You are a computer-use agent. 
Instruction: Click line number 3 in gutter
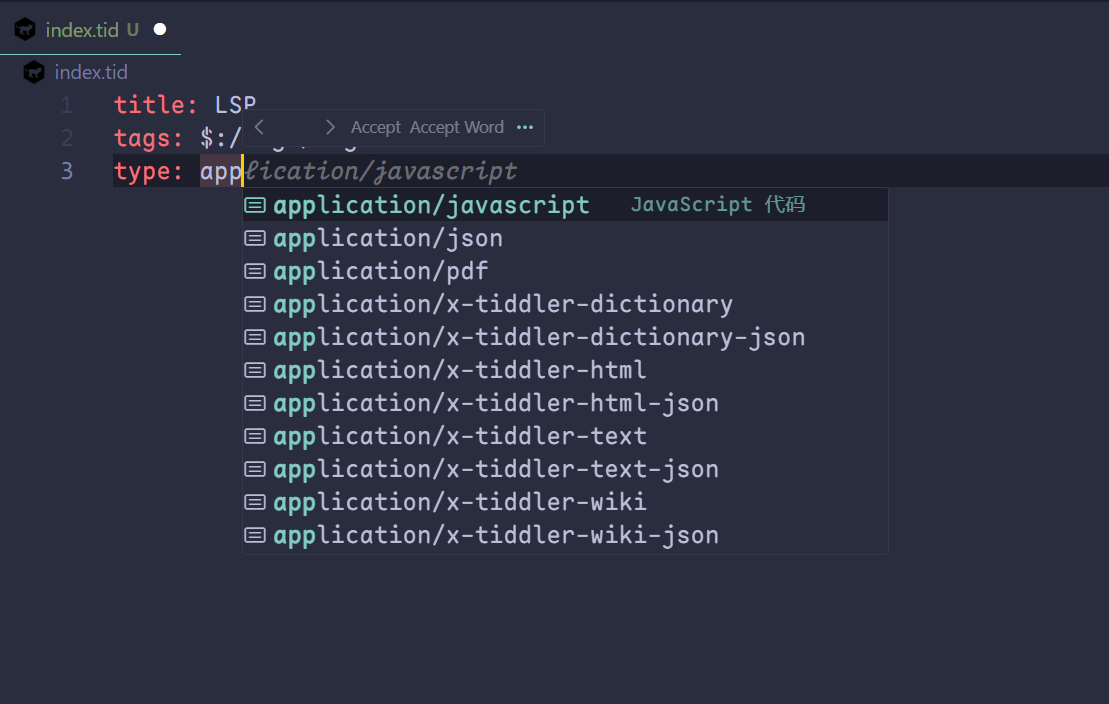coord(66,171)
